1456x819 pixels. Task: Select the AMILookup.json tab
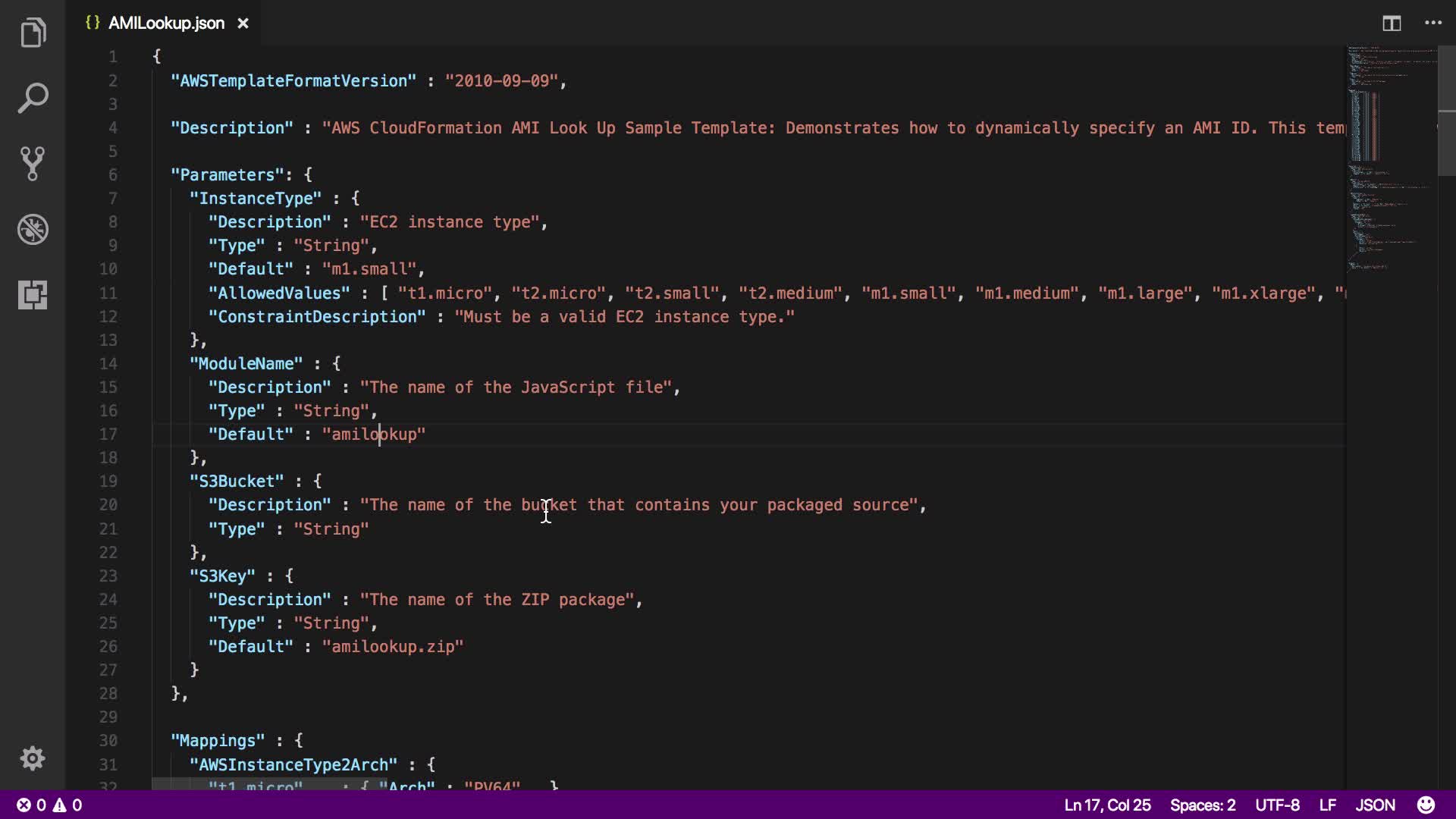point(166,24)
